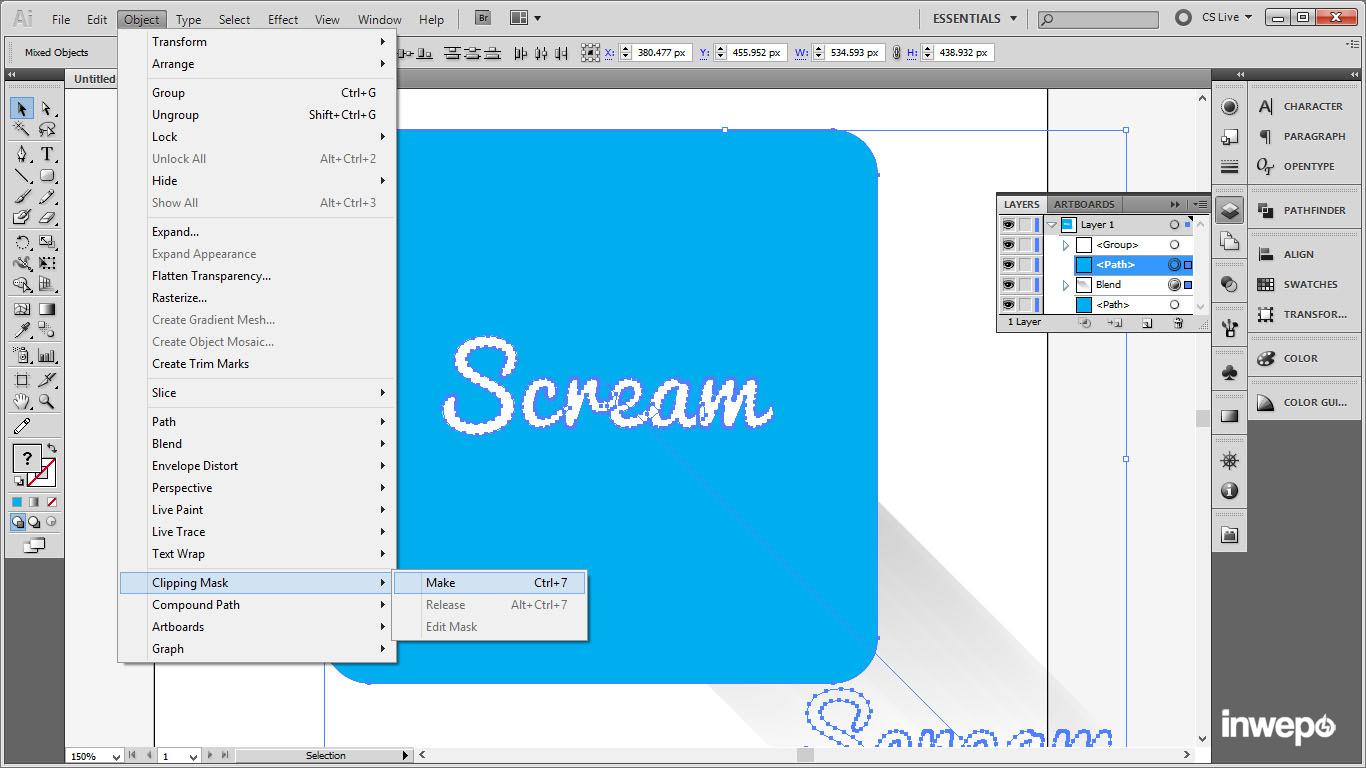Expand the Group item in Layers
The width and height of the screenshot is (1366, 768).
[1066, 245]
